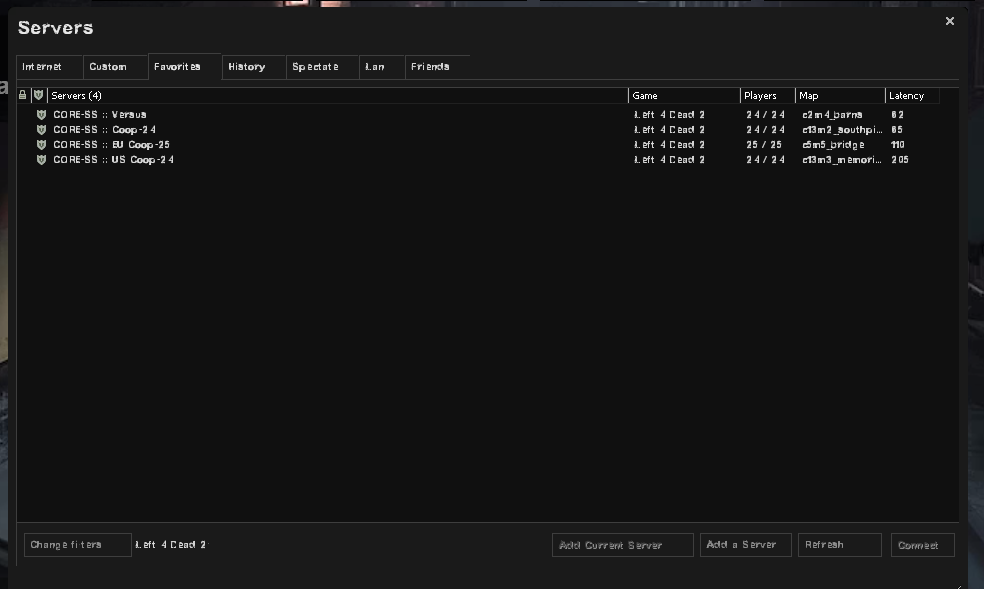Viewport: 984px width, 589px height.
Task: Click the Refresh button
Action: point(839,545)
